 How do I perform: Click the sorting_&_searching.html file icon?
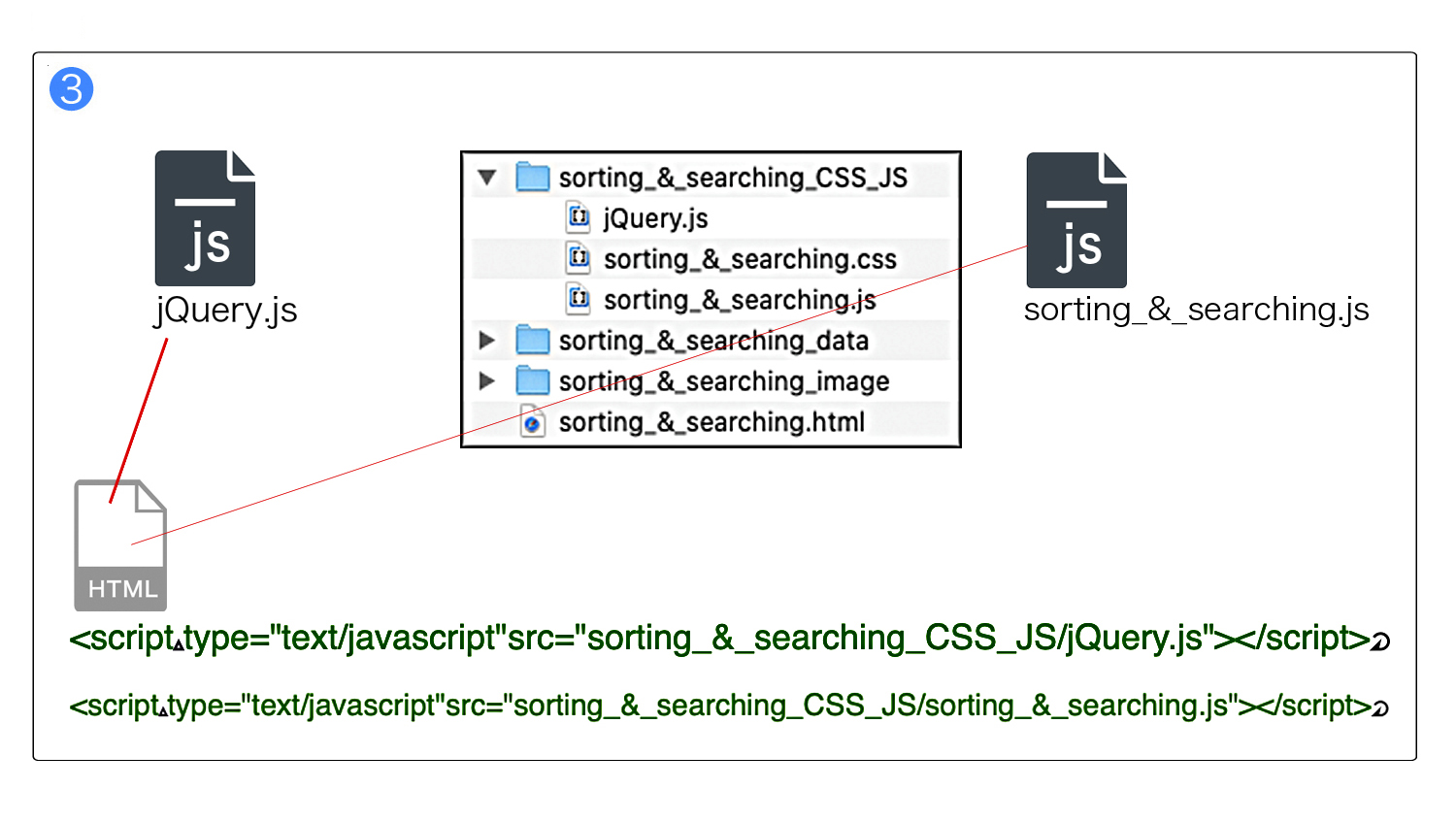[532, 421]
